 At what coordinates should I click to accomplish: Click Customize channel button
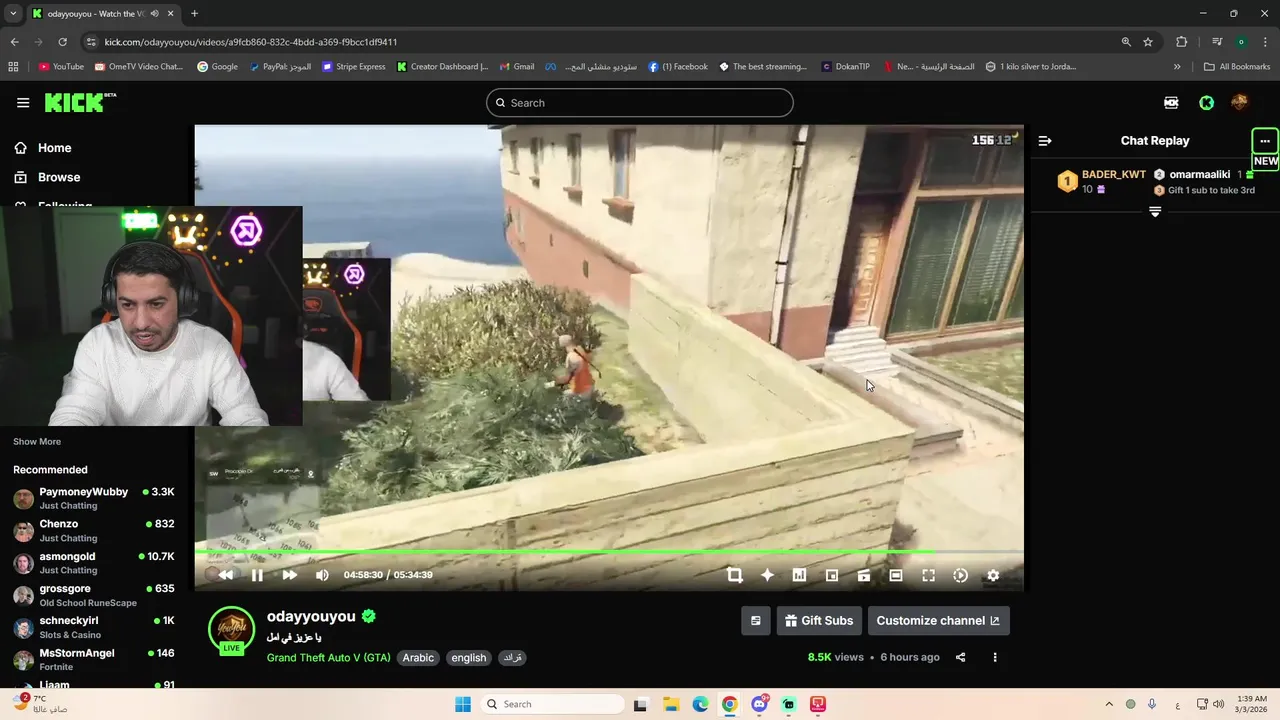pyautogui.click(x=938, y=621)
